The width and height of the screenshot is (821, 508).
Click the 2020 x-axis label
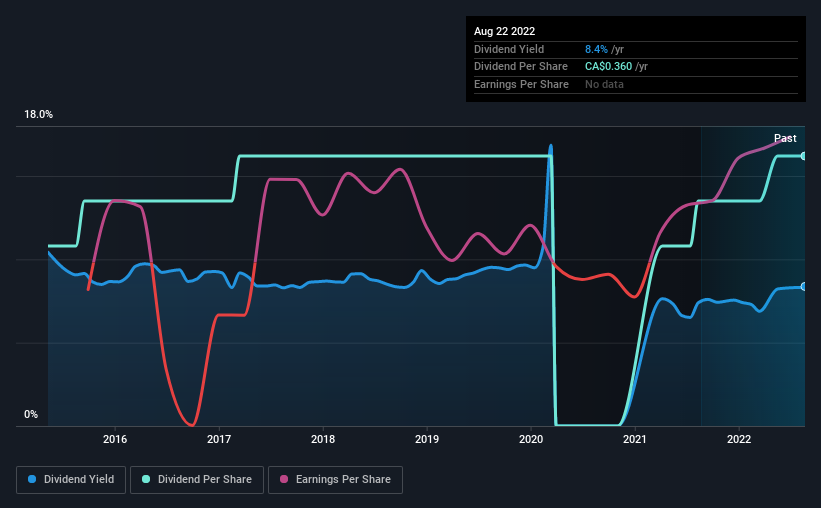click(531, 439)
